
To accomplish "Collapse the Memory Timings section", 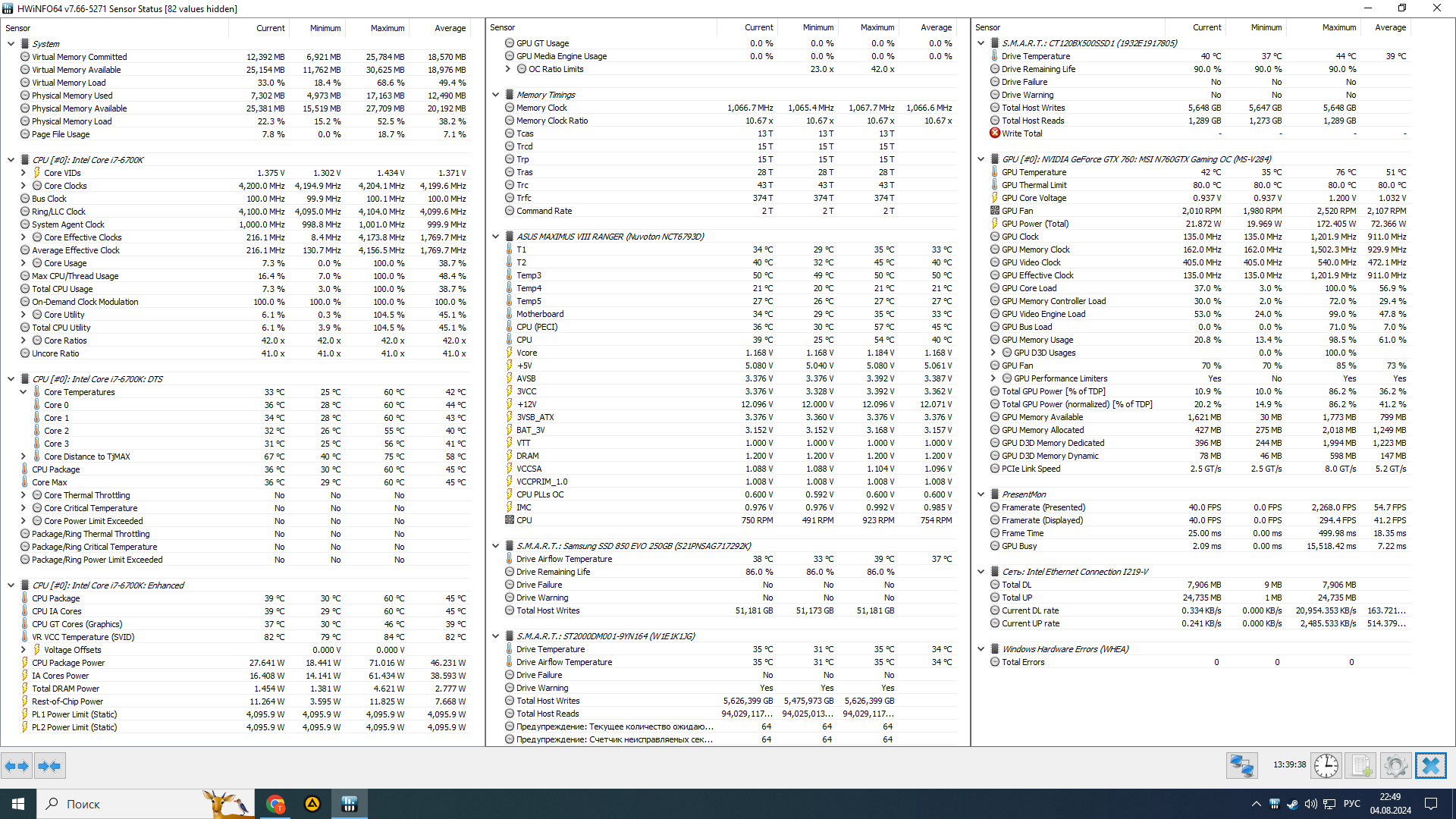I will [x=496, y=95].
